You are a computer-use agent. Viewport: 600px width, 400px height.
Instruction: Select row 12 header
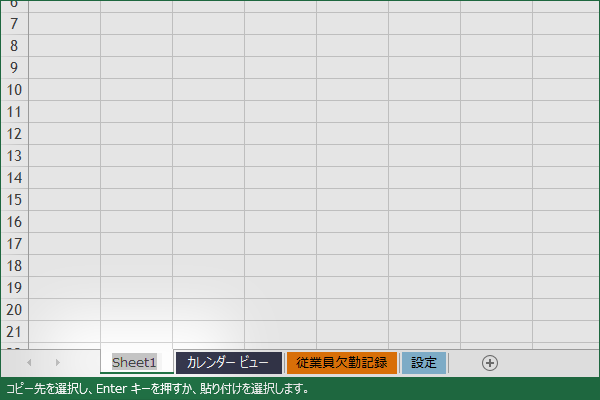click(x=14, y=134)
